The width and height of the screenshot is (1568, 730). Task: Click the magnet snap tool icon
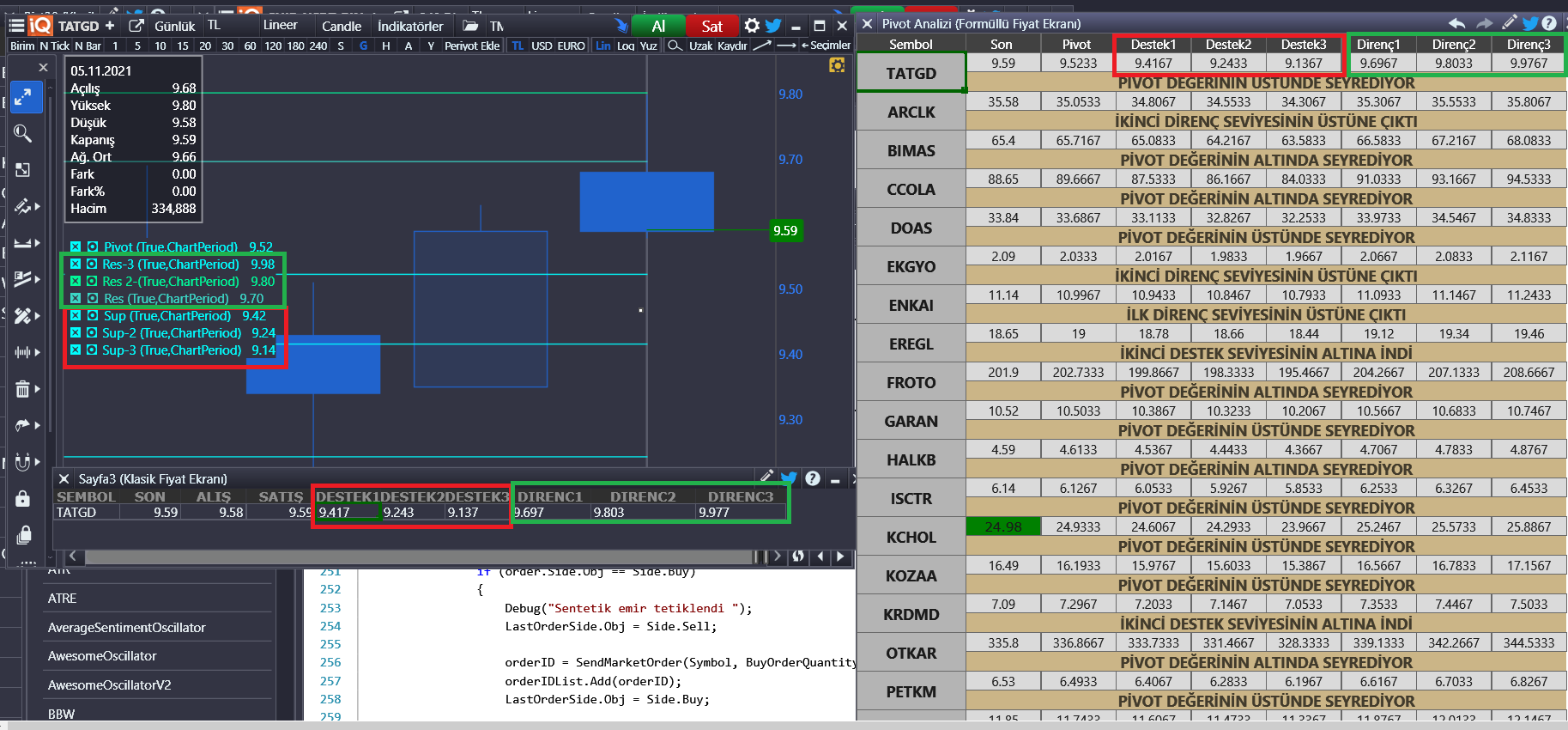[x=23, y=462]
